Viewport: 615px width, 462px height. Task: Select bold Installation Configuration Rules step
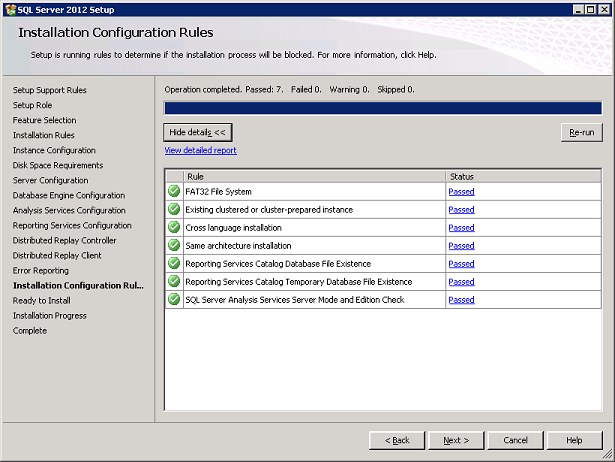click(78, 286)
